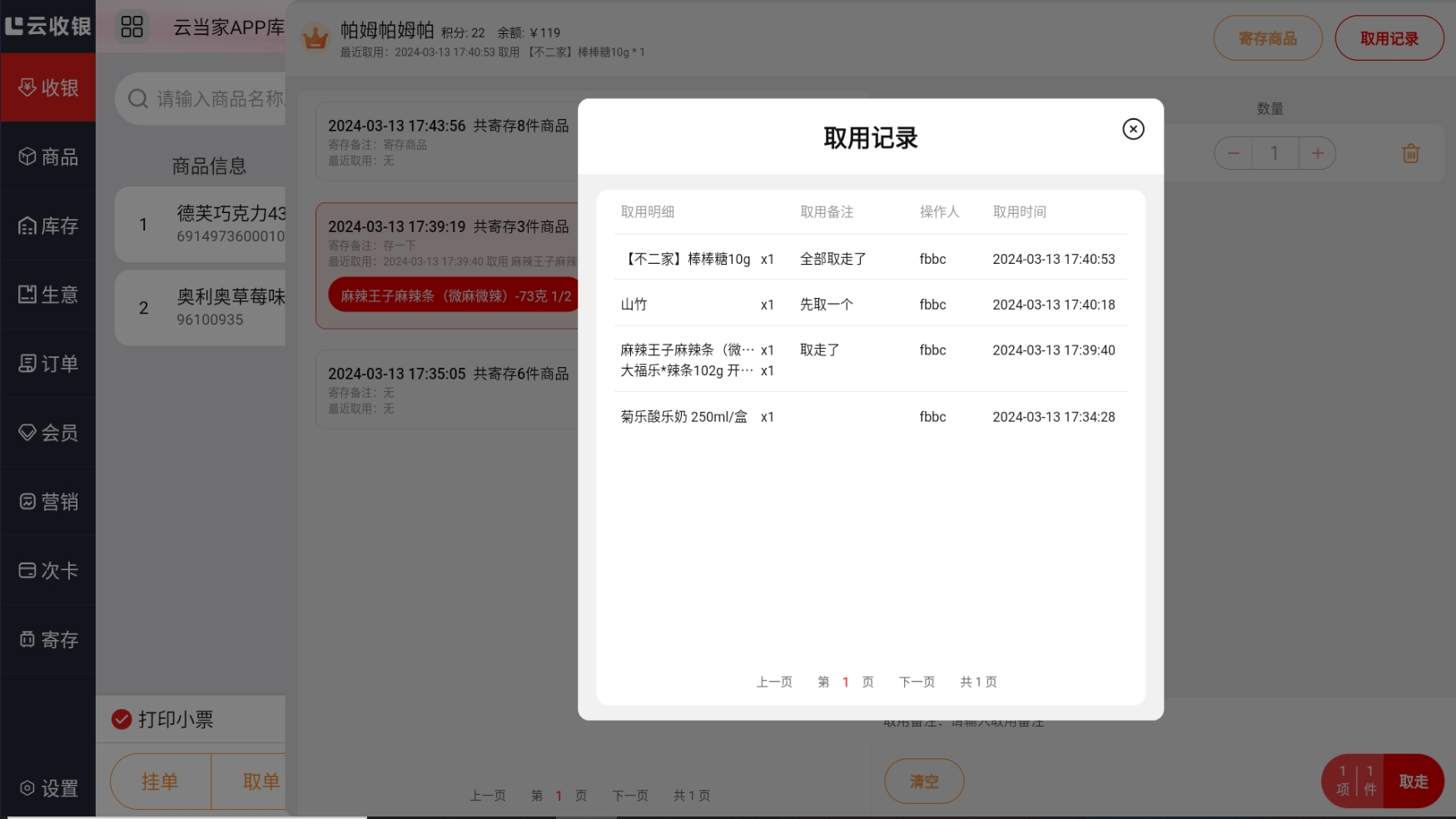Open 会员 members in sidebar
This screenshot has width=1456, height=819.
pos(48,433)
